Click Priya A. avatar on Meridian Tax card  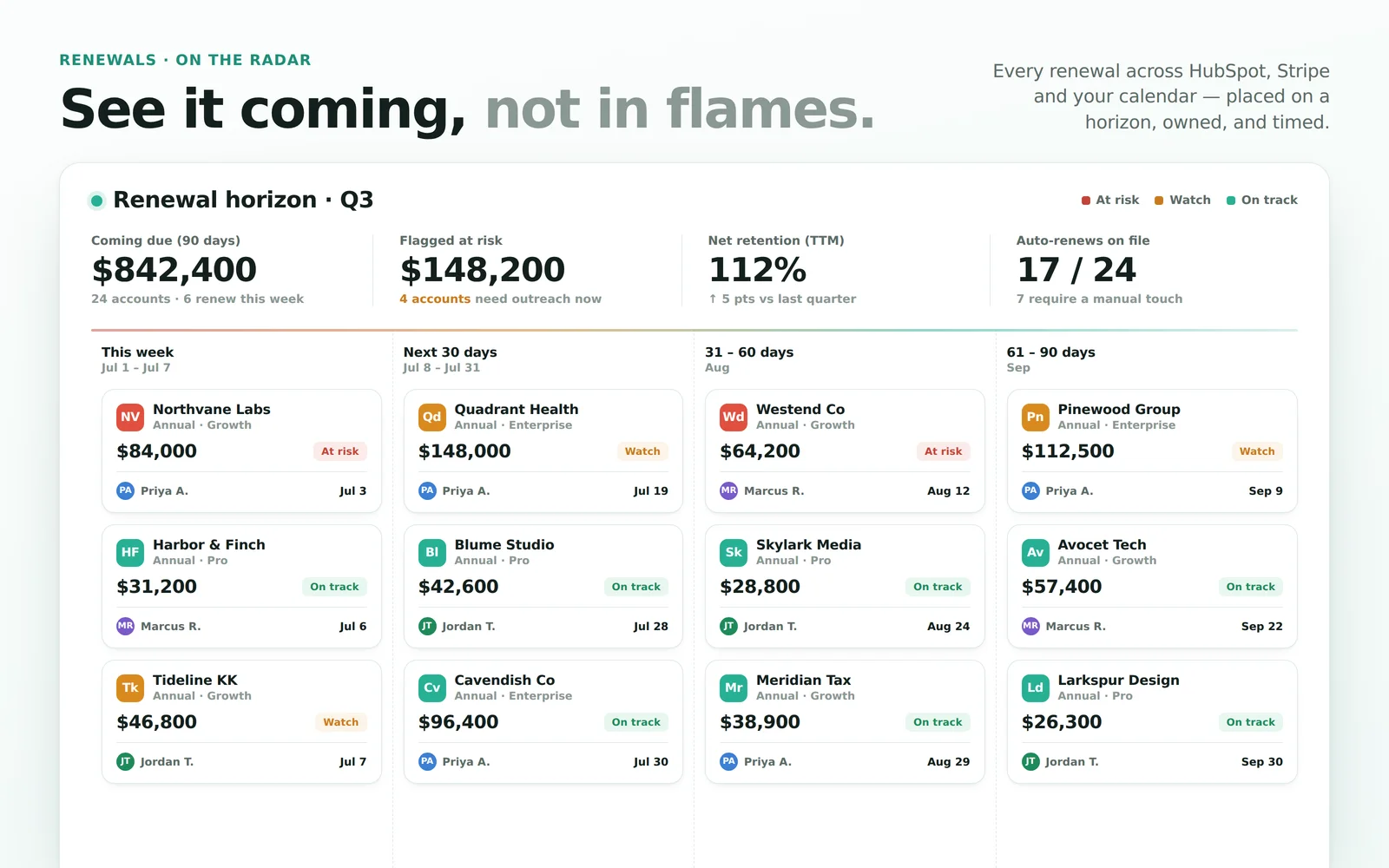[728, 761]
